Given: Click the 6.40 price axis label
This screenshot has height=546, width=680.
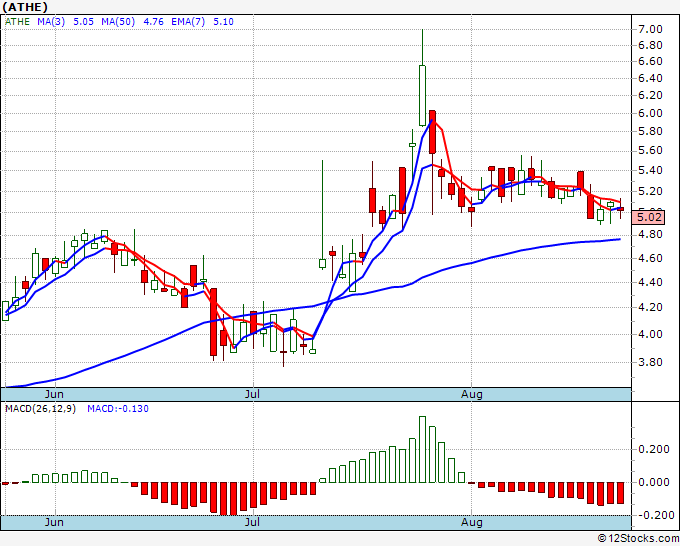Looking at the screenshot, I should (x=650, y=78).
